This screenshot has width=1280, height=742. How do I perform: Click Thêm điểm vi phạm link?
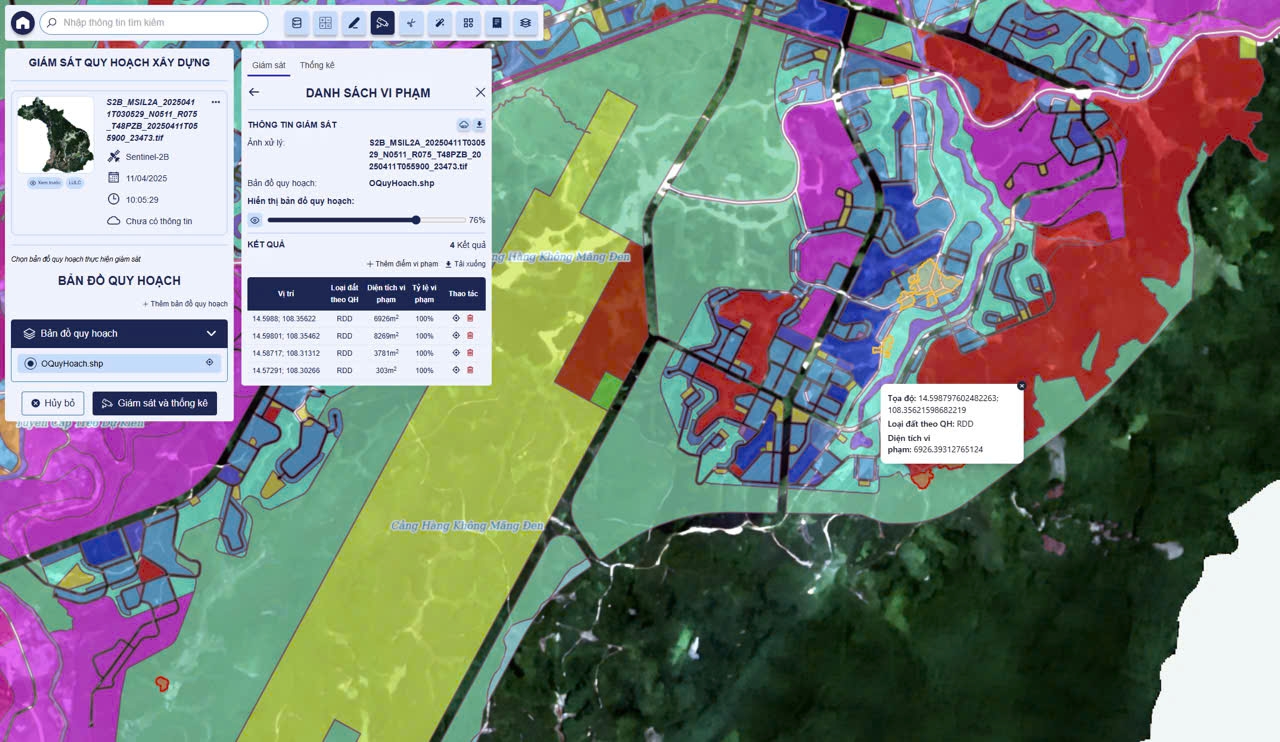coord(402,264)
